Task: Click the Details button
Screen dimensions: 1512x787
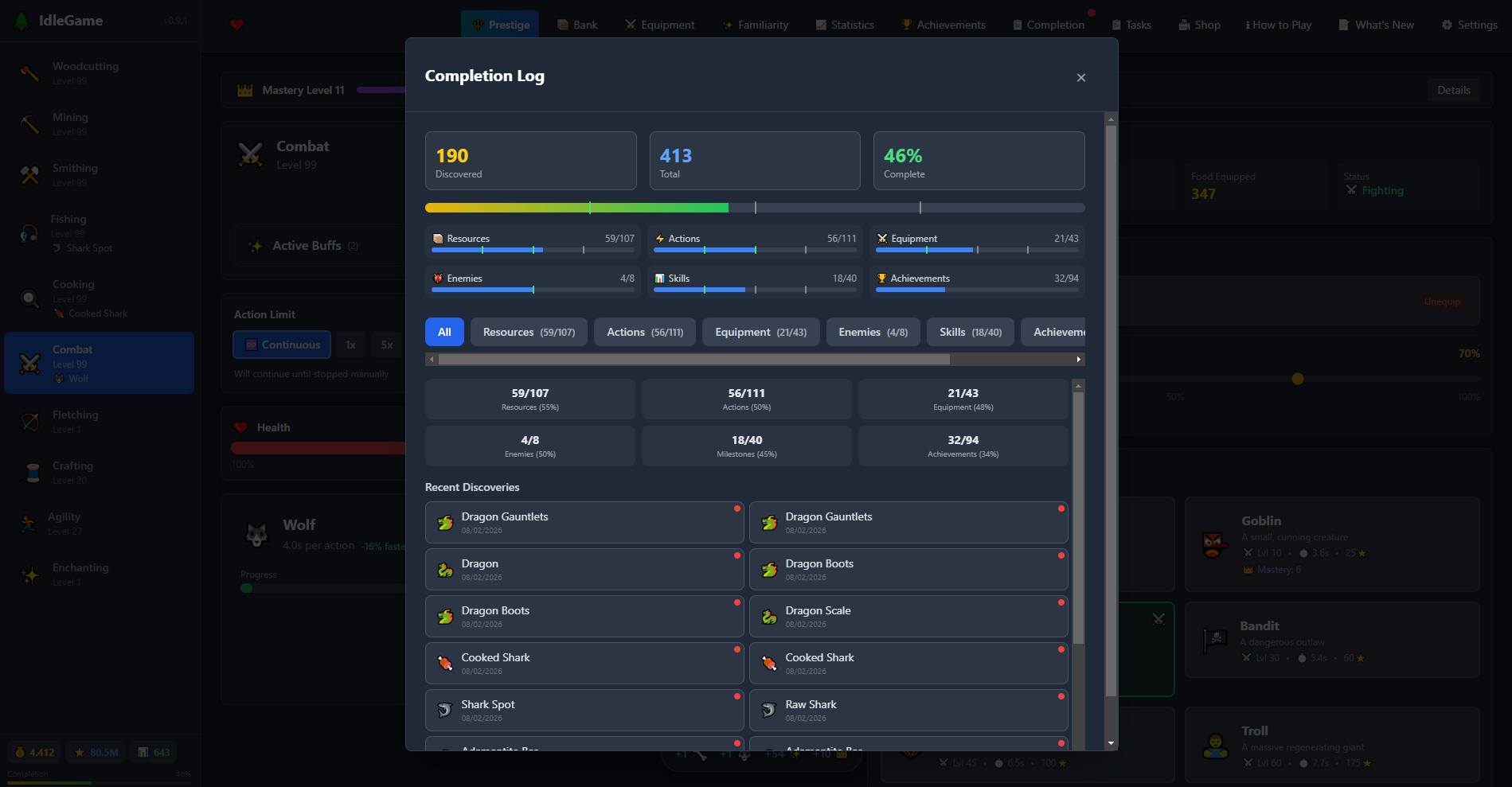Action: coord(1454,90)
